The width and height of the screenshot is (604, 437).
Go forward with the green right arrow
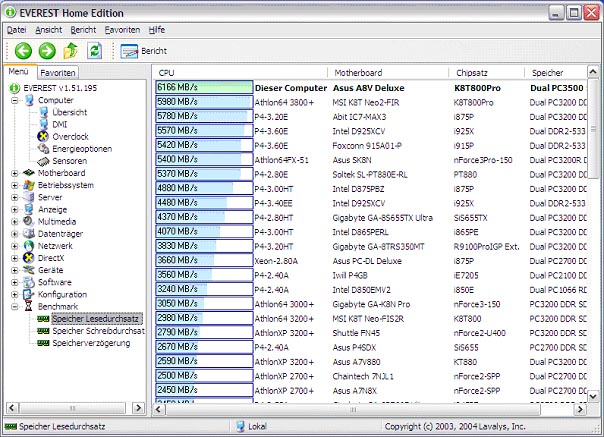pyautogui.click(x=47, y=51)
